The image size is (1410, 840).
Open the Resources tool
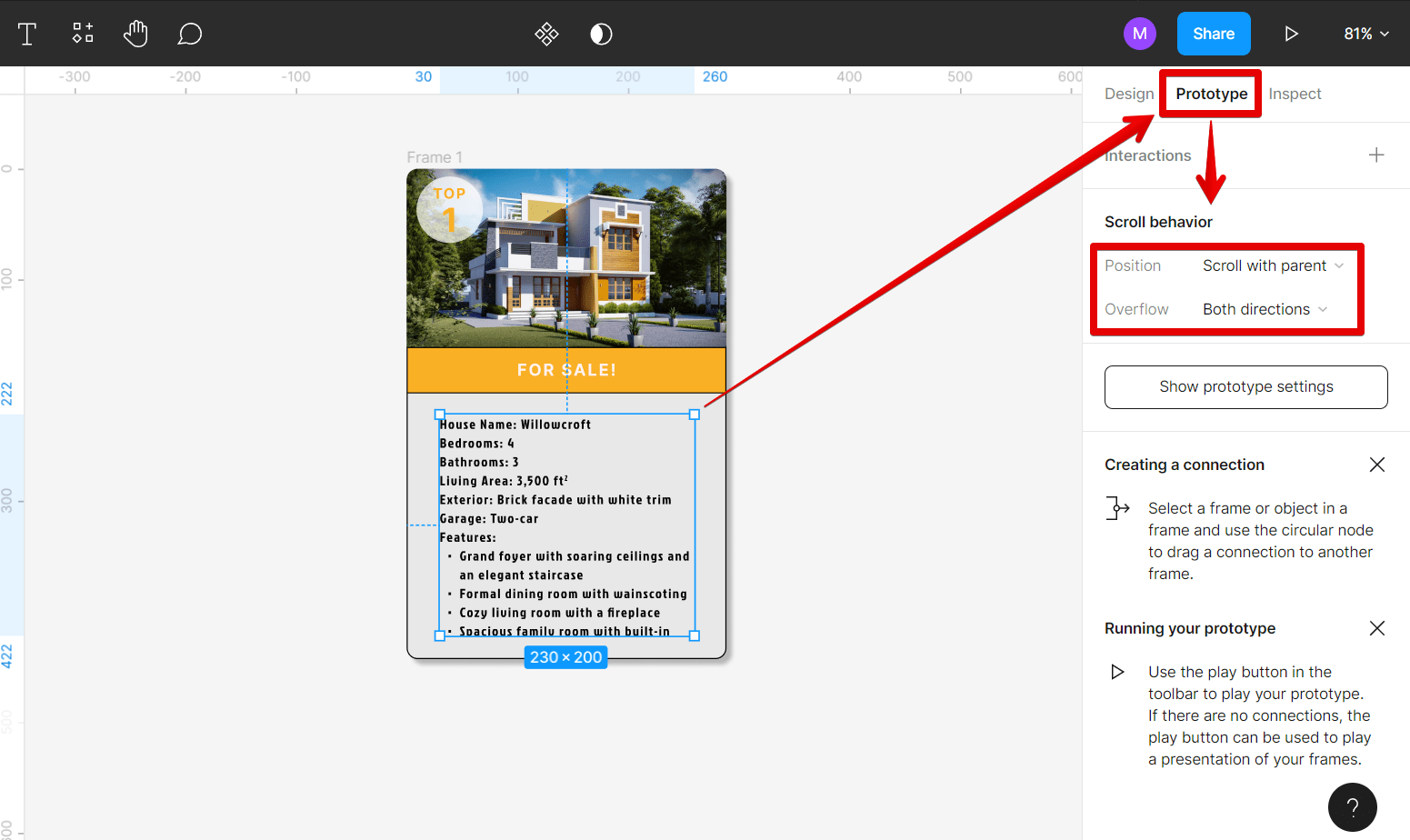click(82, 34)
